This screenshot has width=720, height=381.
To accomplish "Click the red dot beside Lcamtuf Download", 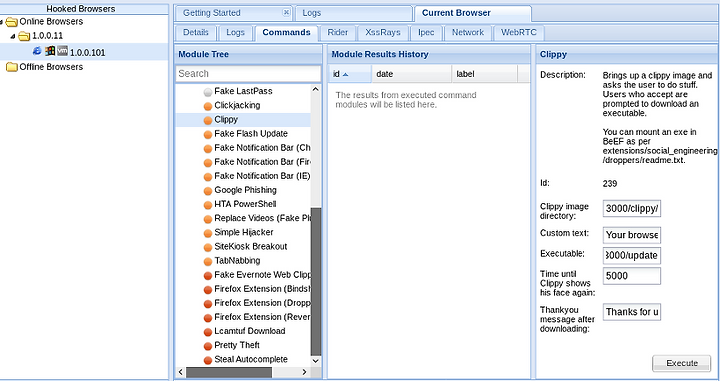I will tap(208, 332).
